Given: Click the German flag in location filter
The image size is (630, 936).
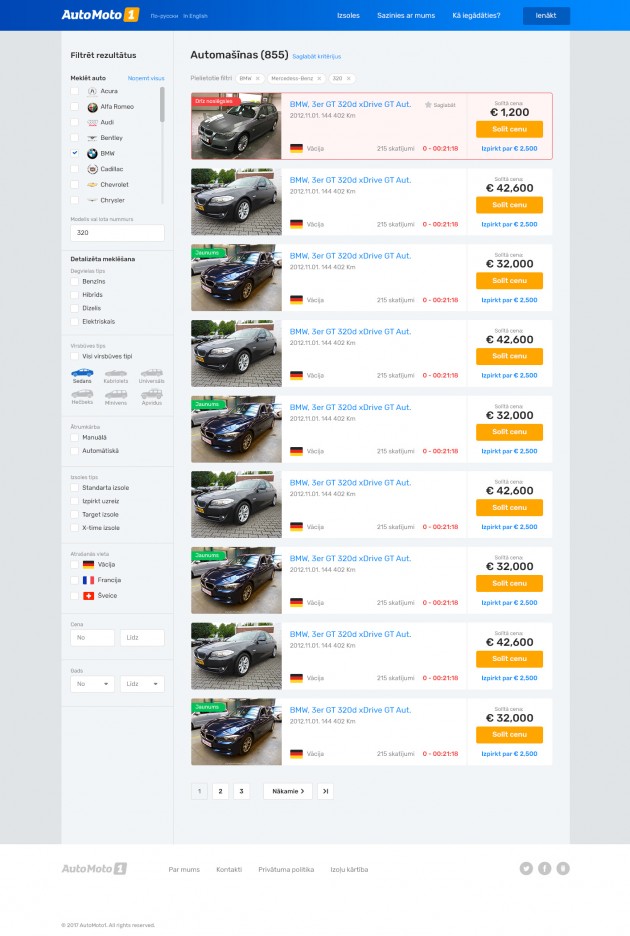Looking at the screenshot, I should tap(88, 564).
